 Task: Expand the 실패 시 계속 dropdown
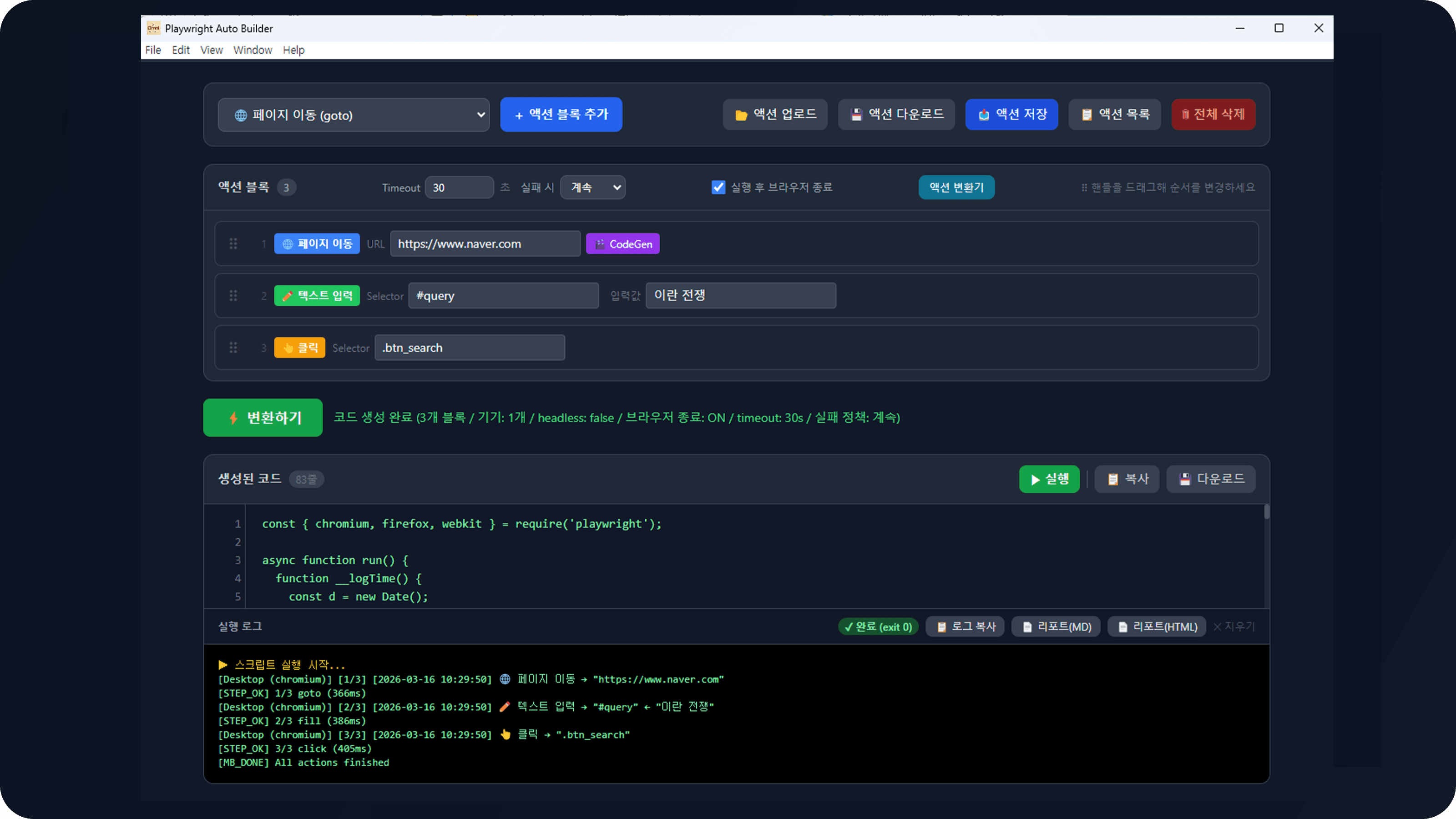click(592, 187)
